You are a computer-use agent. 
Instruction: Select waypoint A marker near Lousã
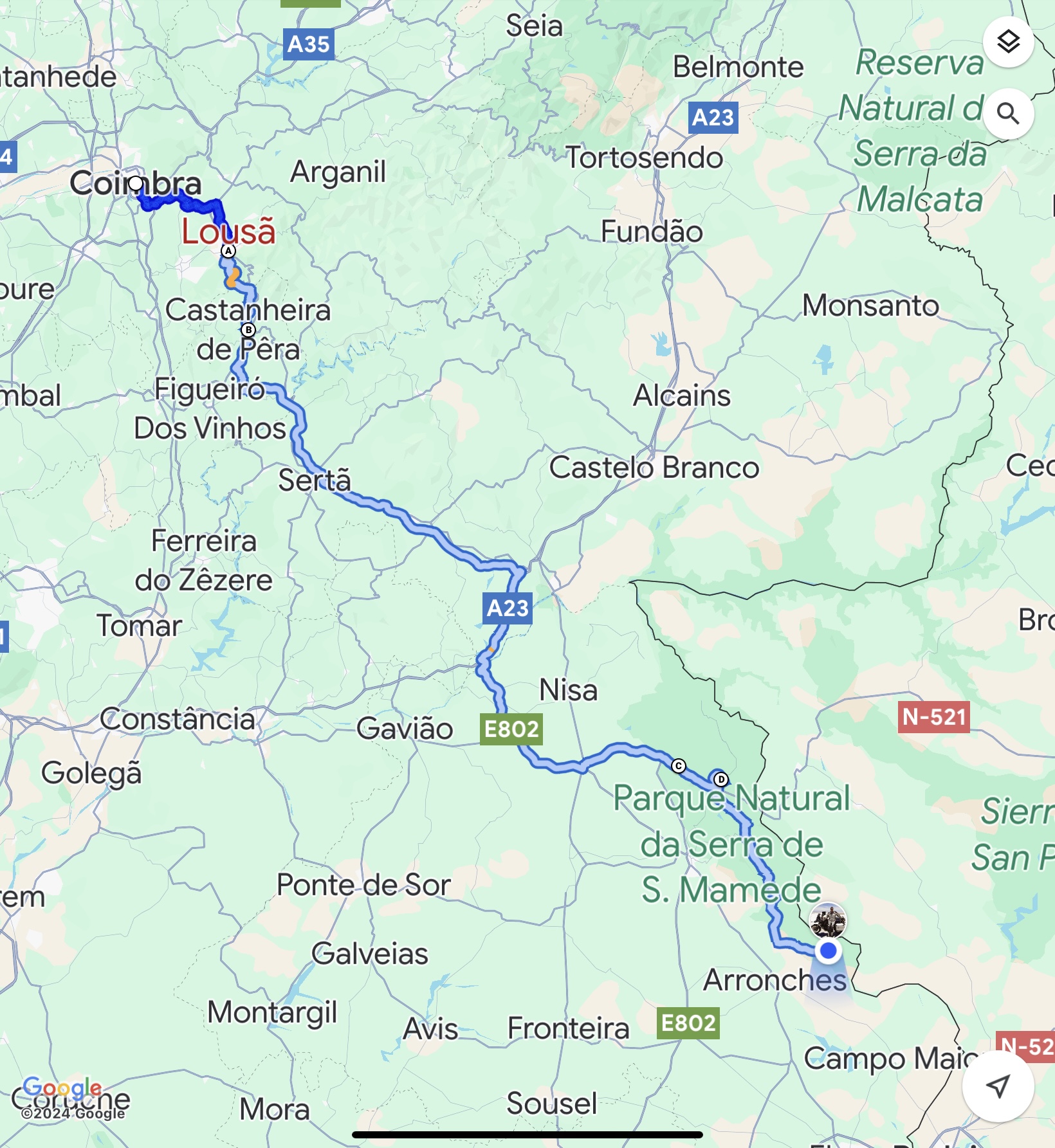[228, 251]
